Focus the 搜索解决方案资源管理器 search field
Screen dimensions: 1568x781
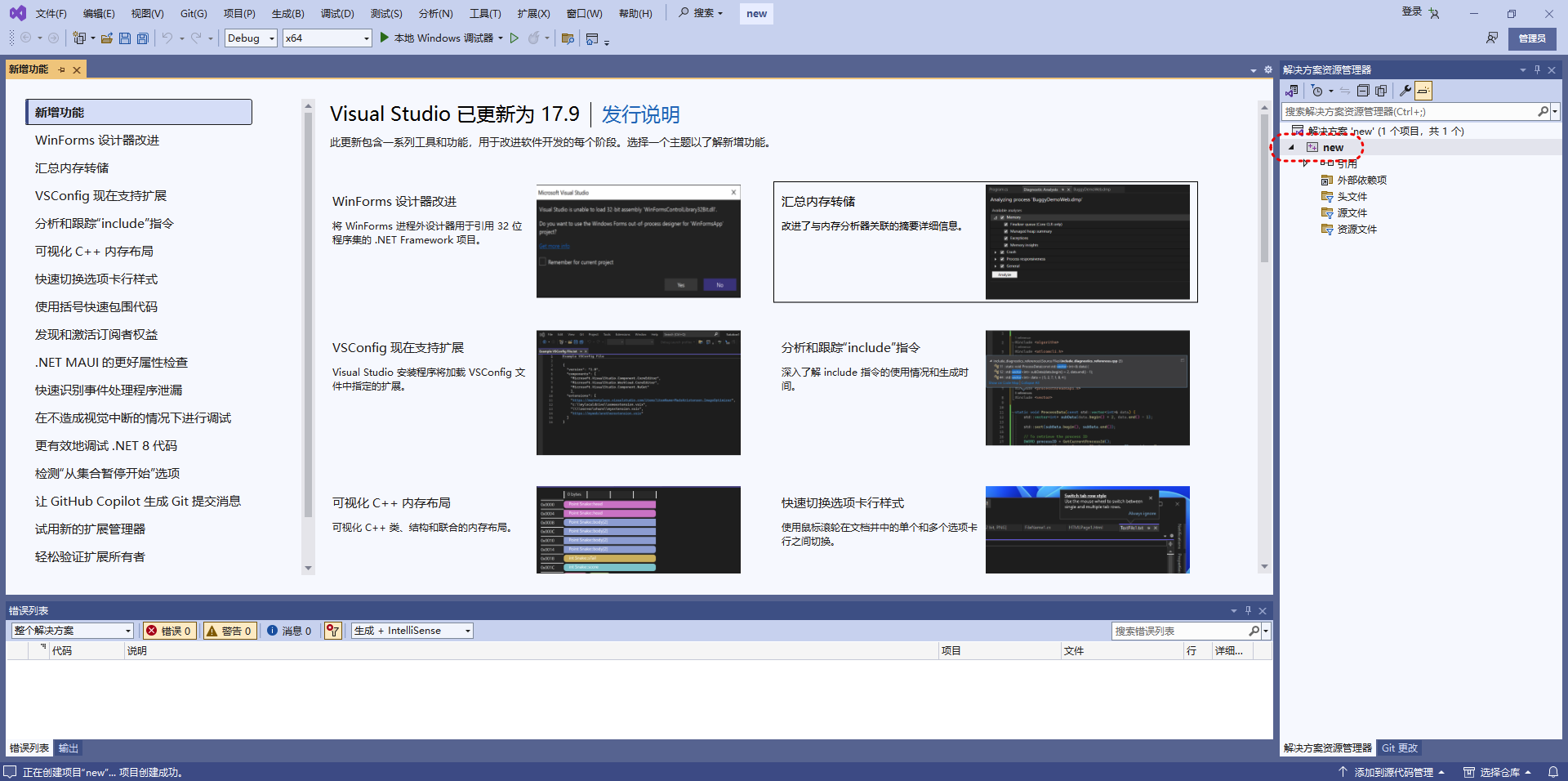click(1409, 112)
